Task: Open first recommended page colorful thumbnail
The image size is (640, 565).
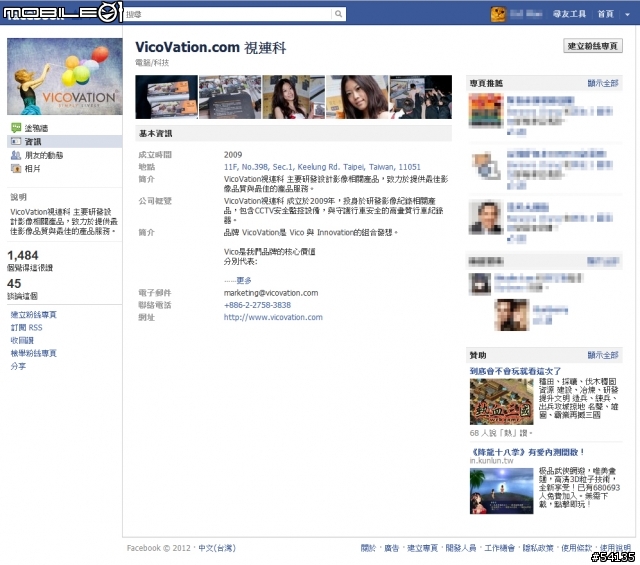Action: 485,110
